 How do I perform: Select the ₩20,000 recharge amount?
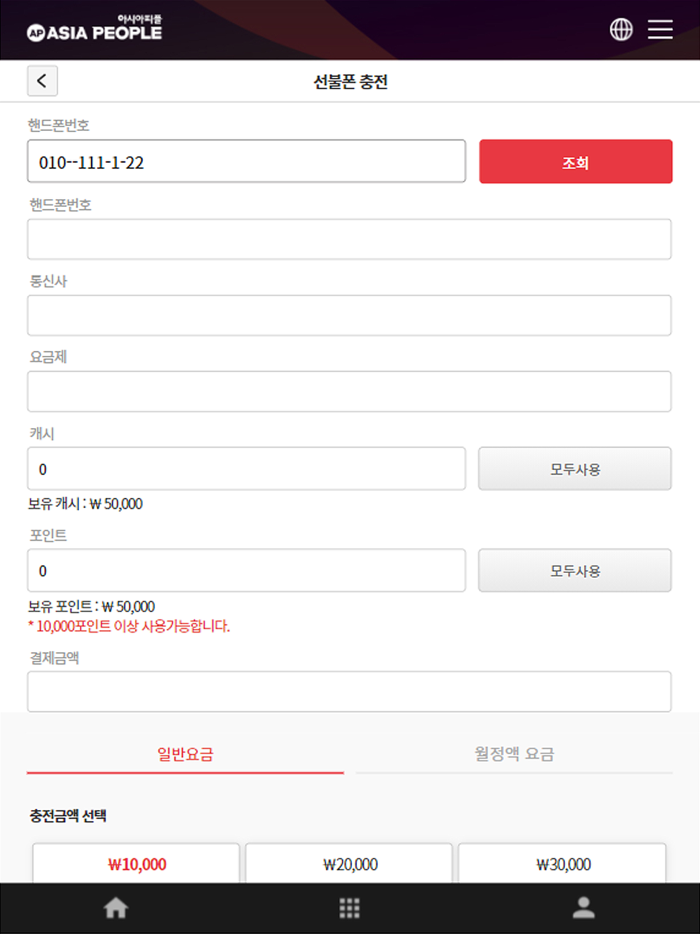click(349, 864)
